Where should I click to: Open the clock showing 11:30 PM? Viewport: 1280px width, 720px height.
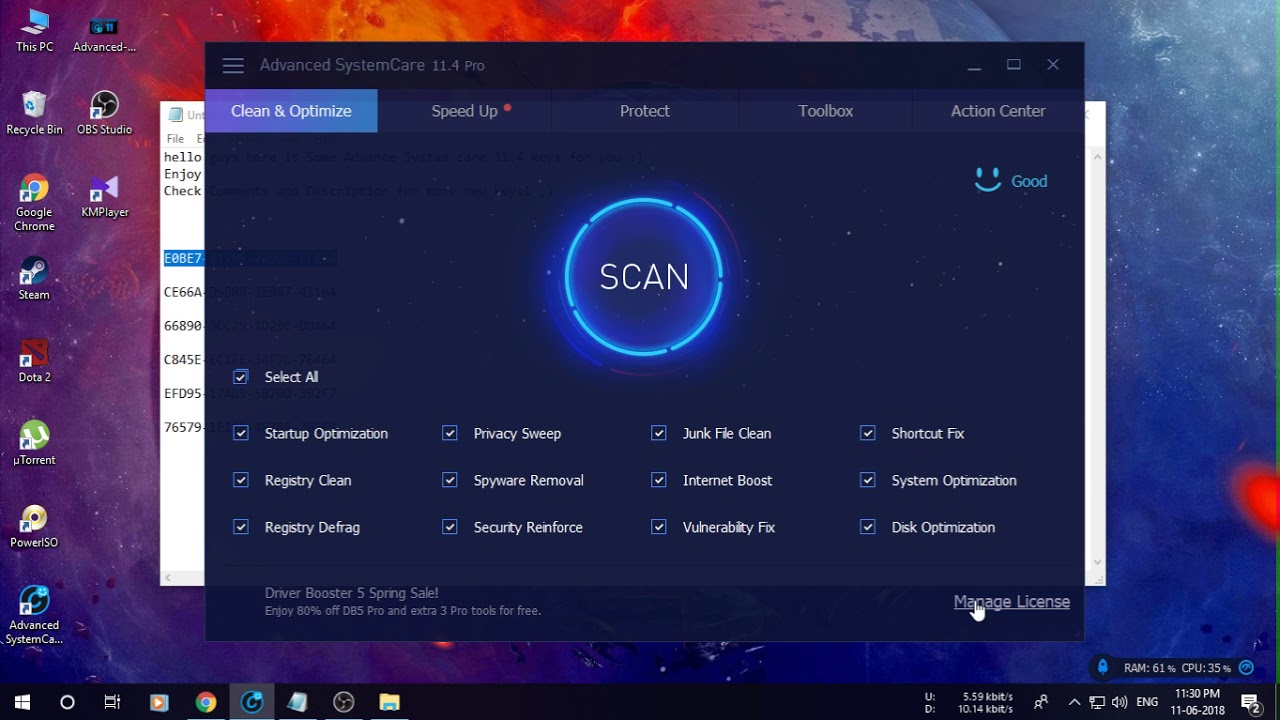[1197, 702]
